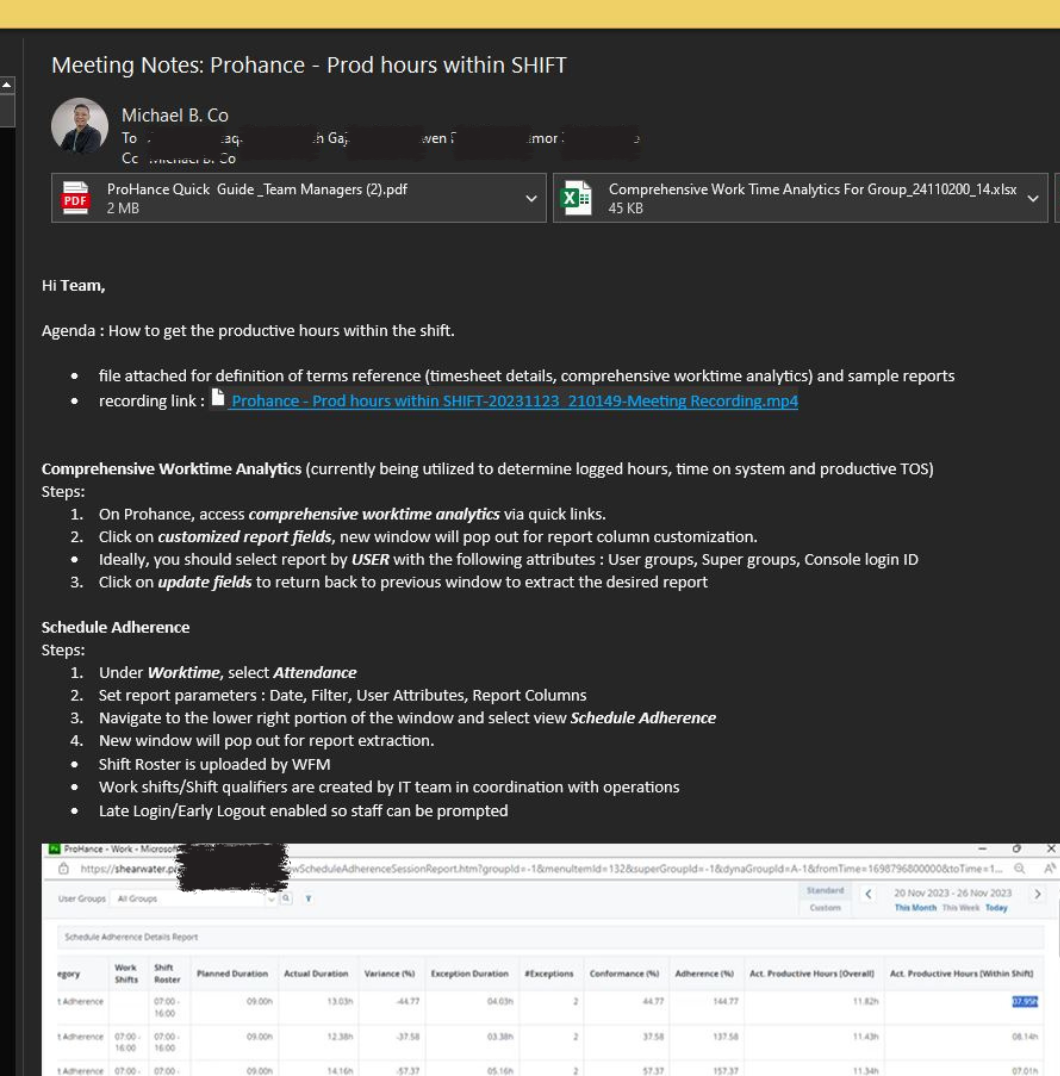Go to next date range arrow
This screenshot has width=1060, height=1076.
1037,894
